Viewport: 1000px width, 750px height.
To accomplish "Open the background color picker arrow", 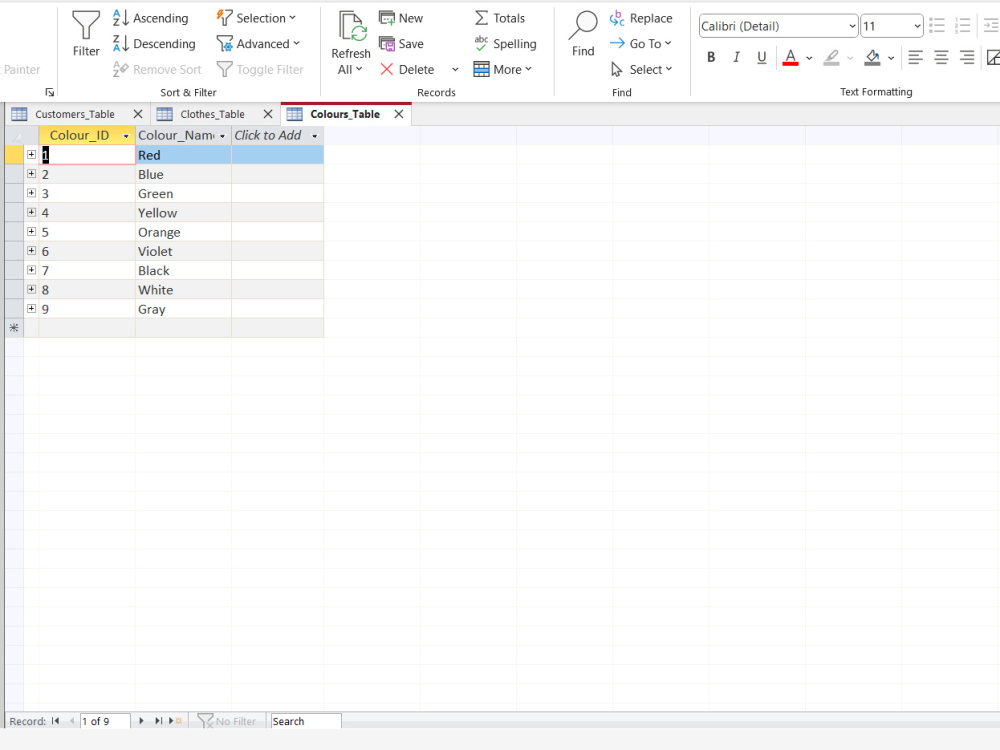I will coord(890,58).
